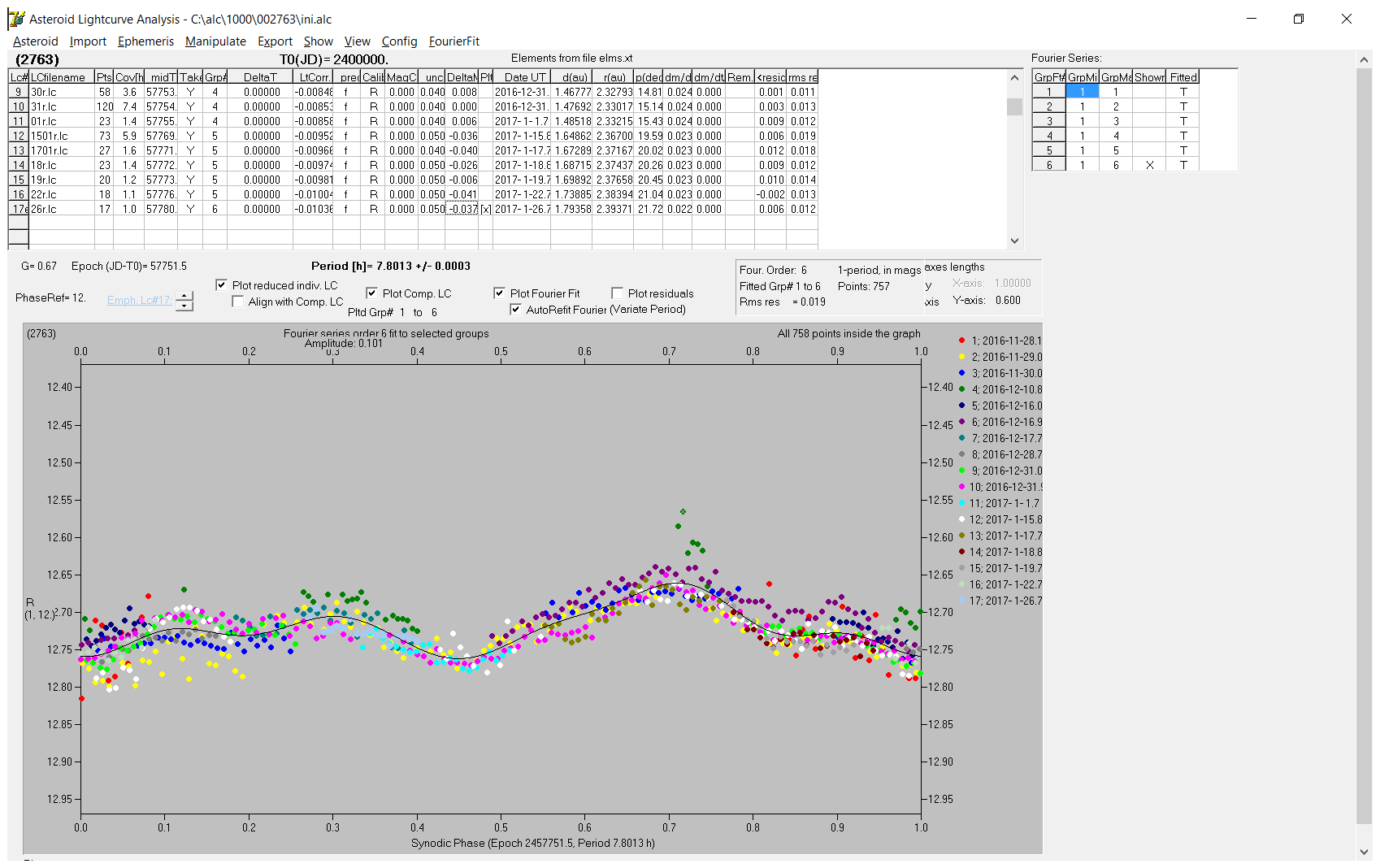This screenshot has height=868, width=1380.
Task: Toggle Plot reduced indiv. LC checkbox
Action: pyautogui.click(x=221, y=285)
